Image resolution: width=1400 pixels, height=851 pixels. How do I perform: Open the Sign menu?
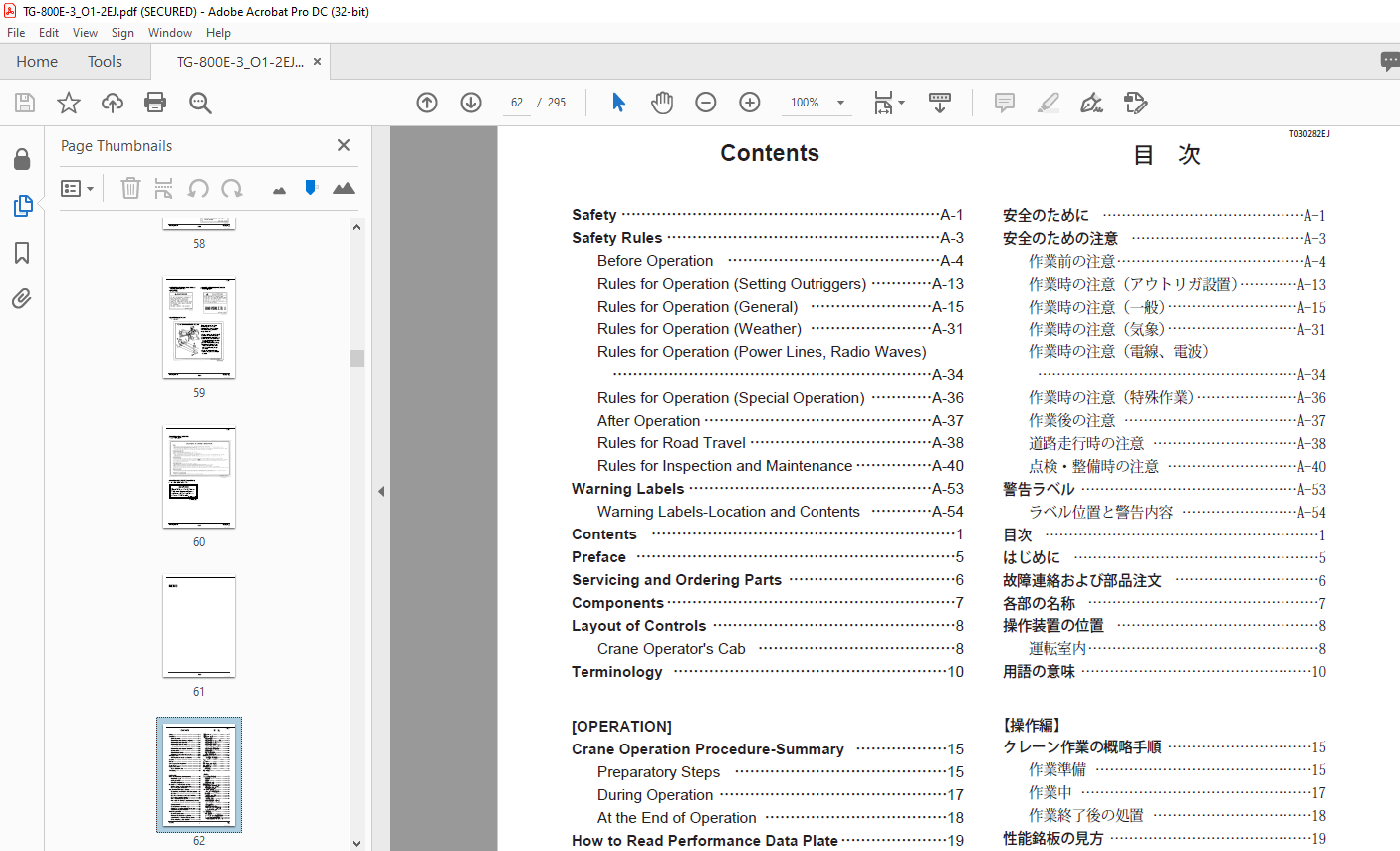pyautogui.click(x=122, y=33)
